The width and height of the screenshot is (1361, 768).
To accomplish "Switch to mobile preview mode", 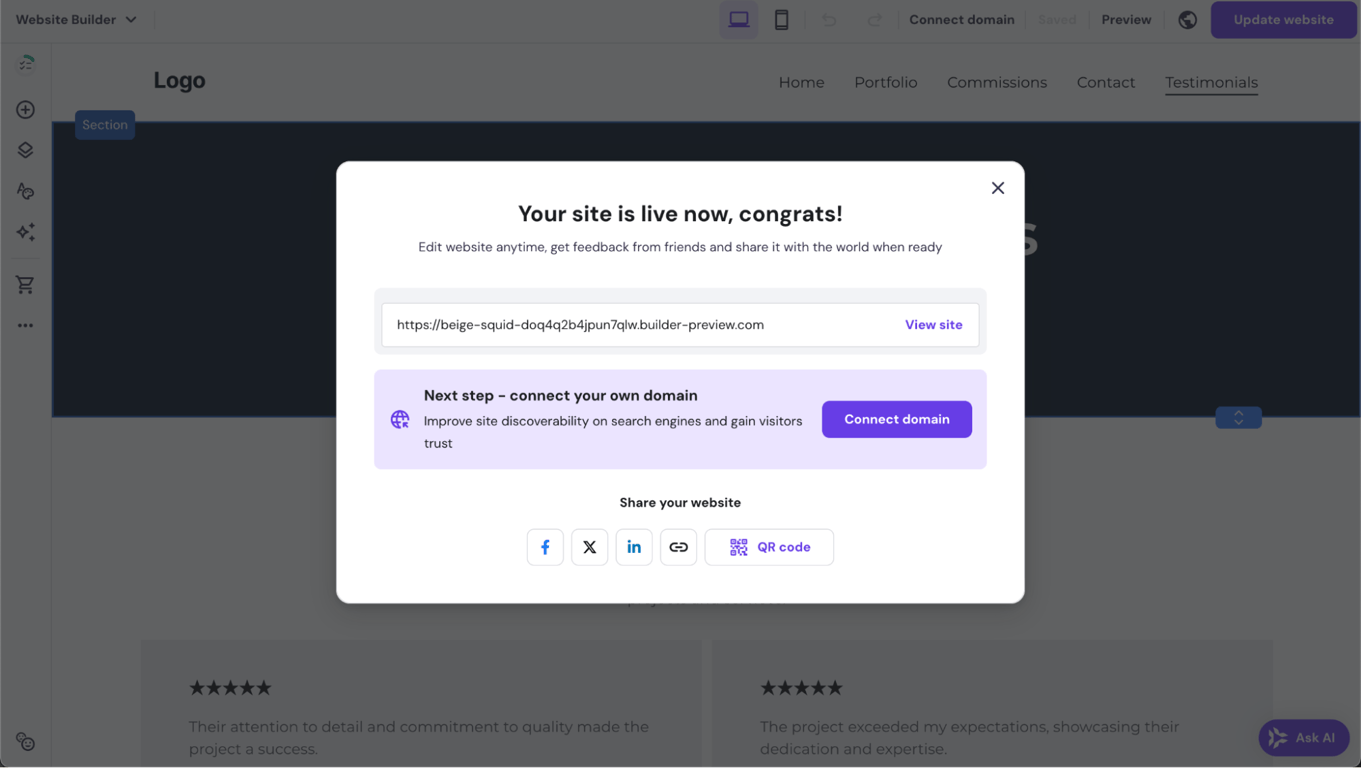I will click(781, 19).
